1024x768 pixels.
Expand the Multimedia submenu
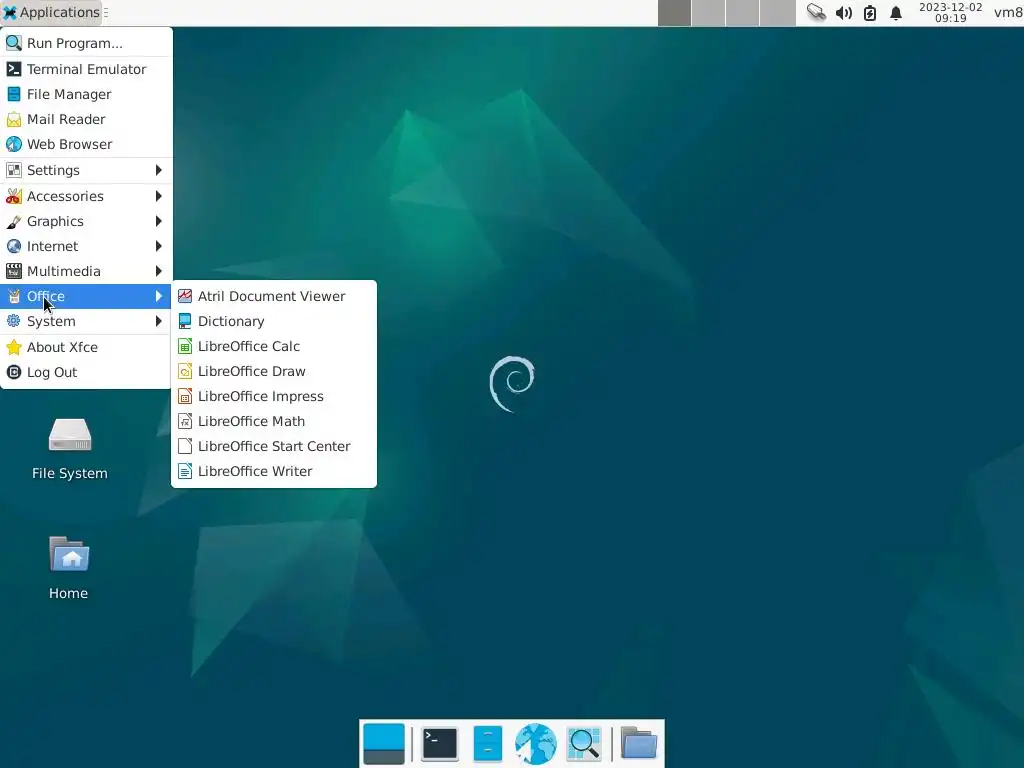[x=86, y=271]
